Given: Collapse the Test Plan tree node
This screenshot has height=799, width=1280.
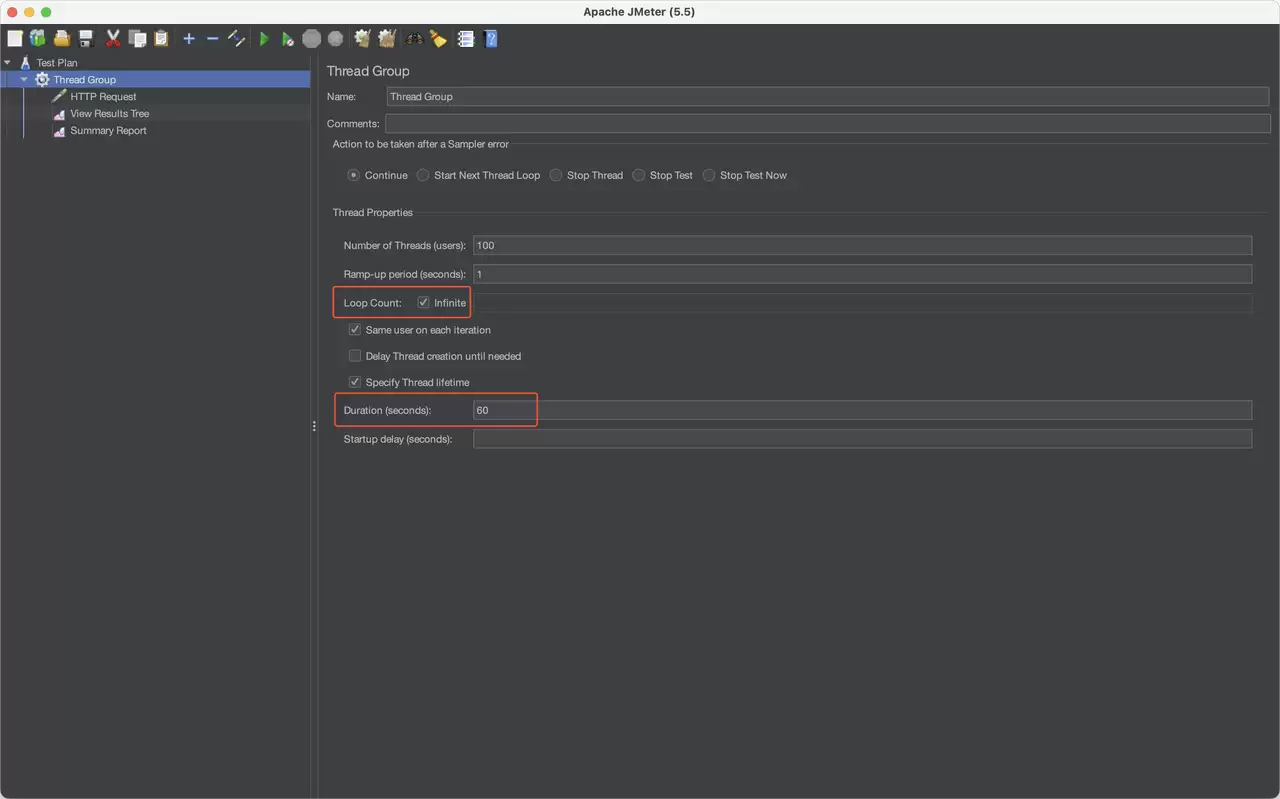Looking at the screenshot, I should tap(8, 62).
